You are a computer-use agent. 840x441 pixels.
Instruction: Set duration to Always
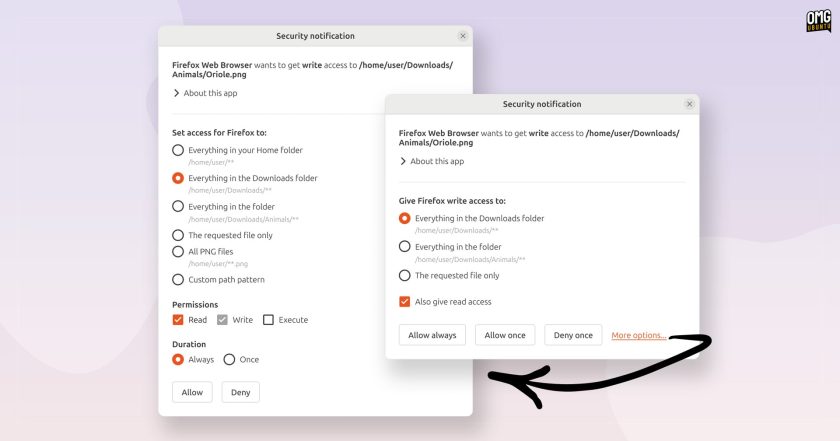point(178,360)
